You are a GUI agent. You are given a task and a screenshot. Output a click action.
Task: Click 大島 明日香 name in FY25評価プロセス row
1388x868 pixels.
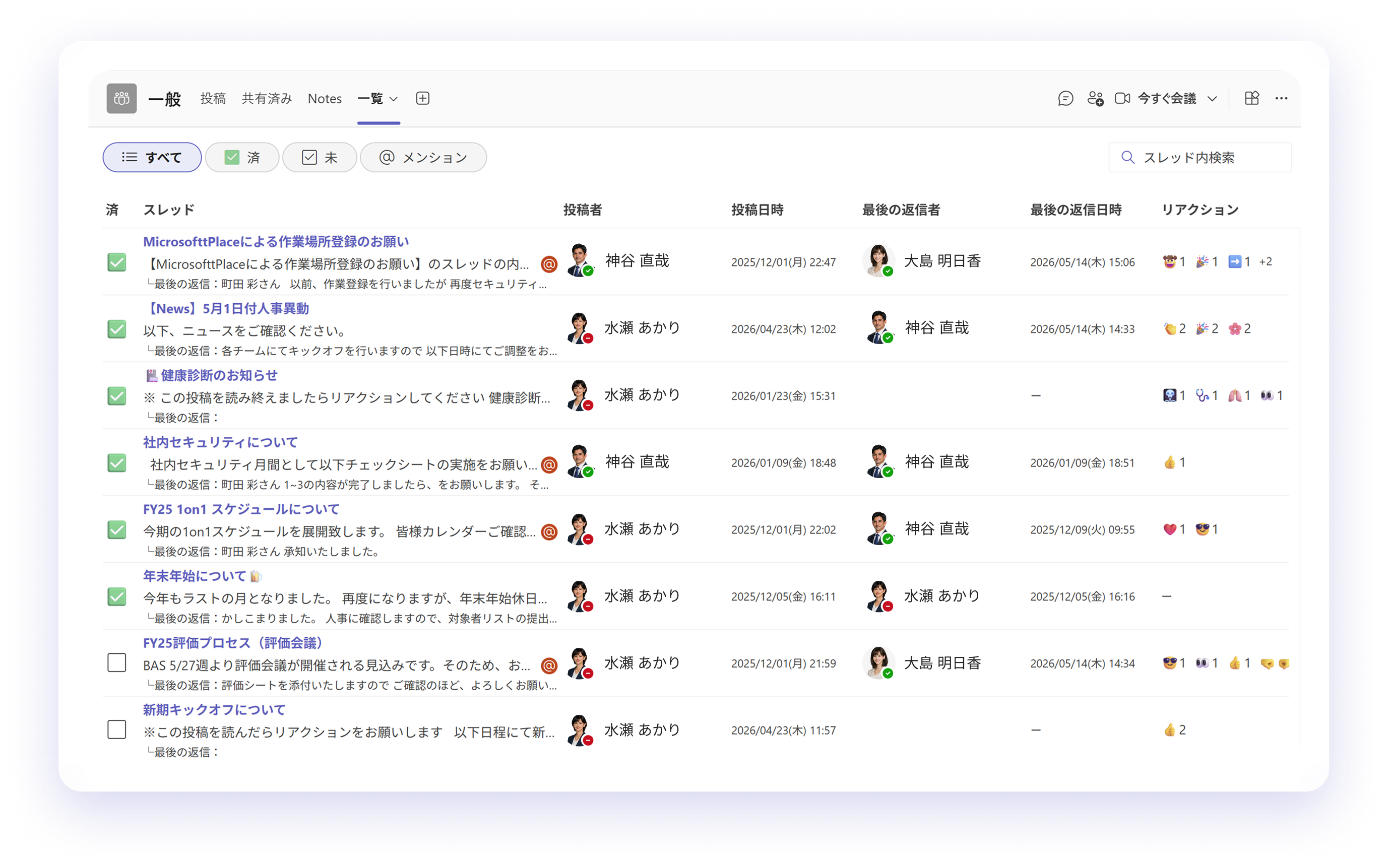942,663
